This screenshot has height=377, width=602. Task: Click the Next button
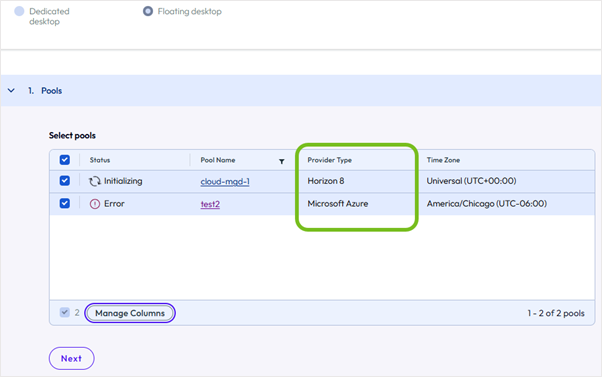(x=71, y=359)
